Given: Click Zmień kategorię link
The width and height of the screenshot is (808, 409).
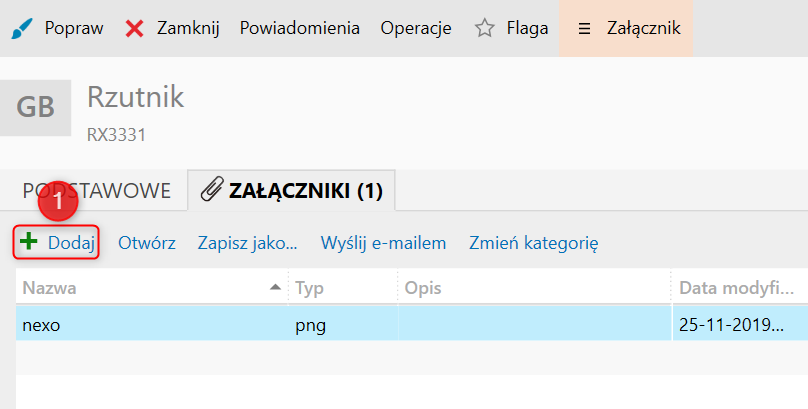Looking at the screenshot, I should click(x=533, y=242).
